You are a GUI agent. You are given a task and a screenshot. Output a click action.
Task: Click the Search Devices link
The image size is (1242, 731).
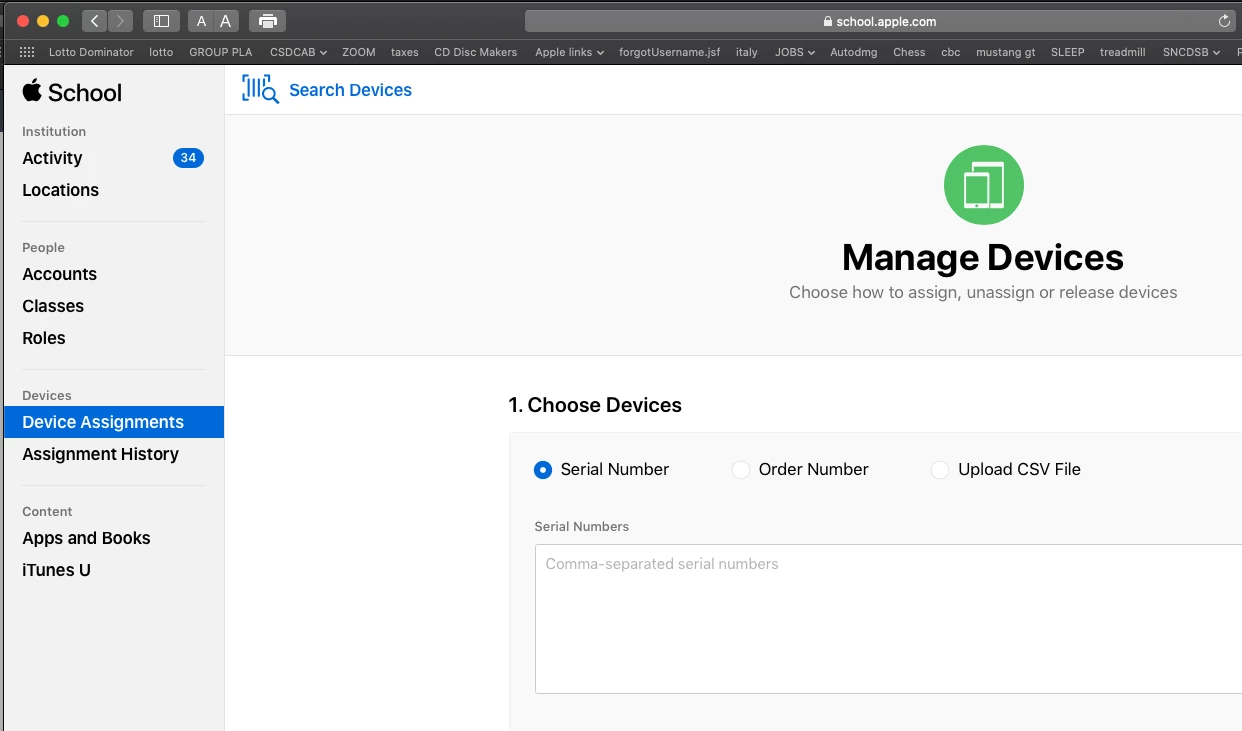[x=350, y=90]
